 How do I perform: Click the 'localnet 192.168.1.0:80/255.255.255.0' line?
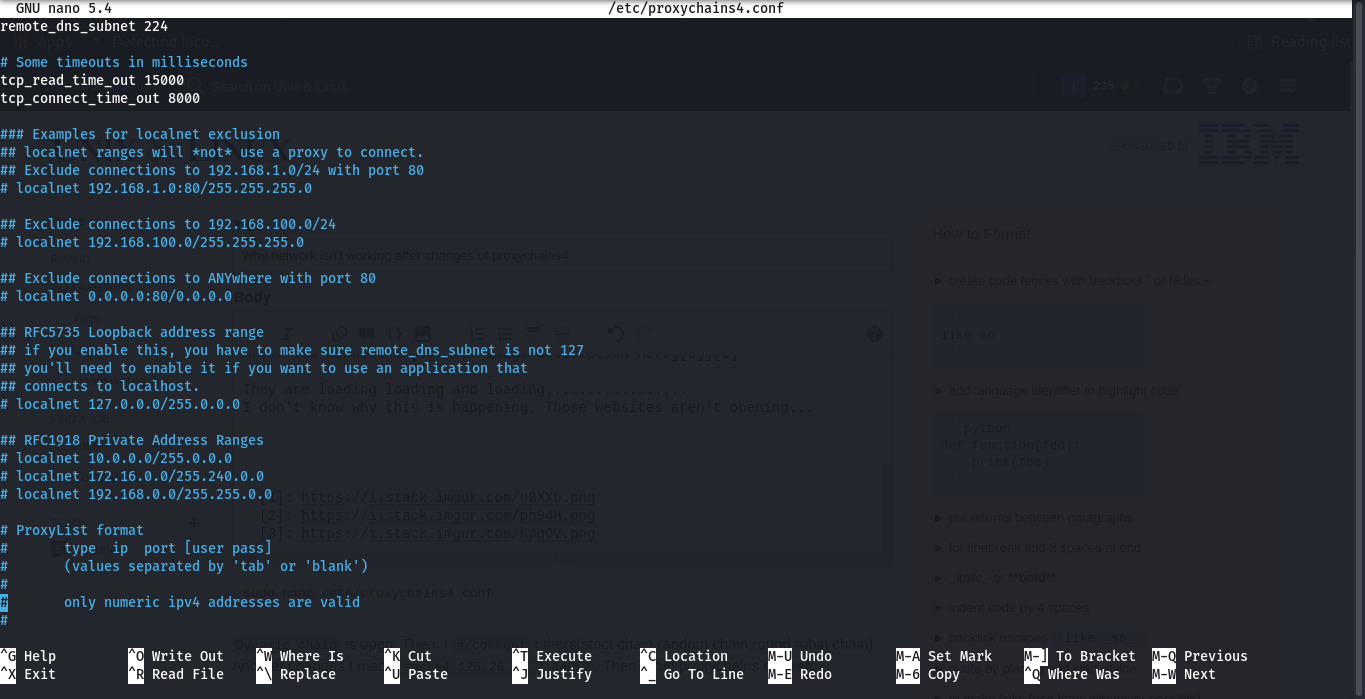click(156, 188)
